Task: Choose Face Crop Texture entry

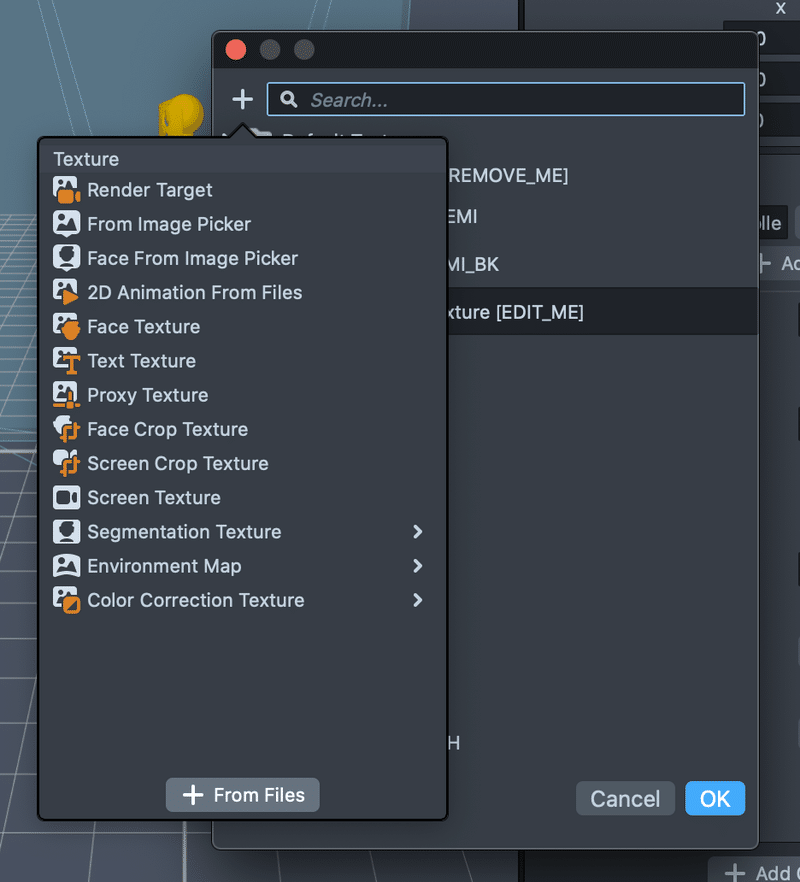Action: pos(242,429)
